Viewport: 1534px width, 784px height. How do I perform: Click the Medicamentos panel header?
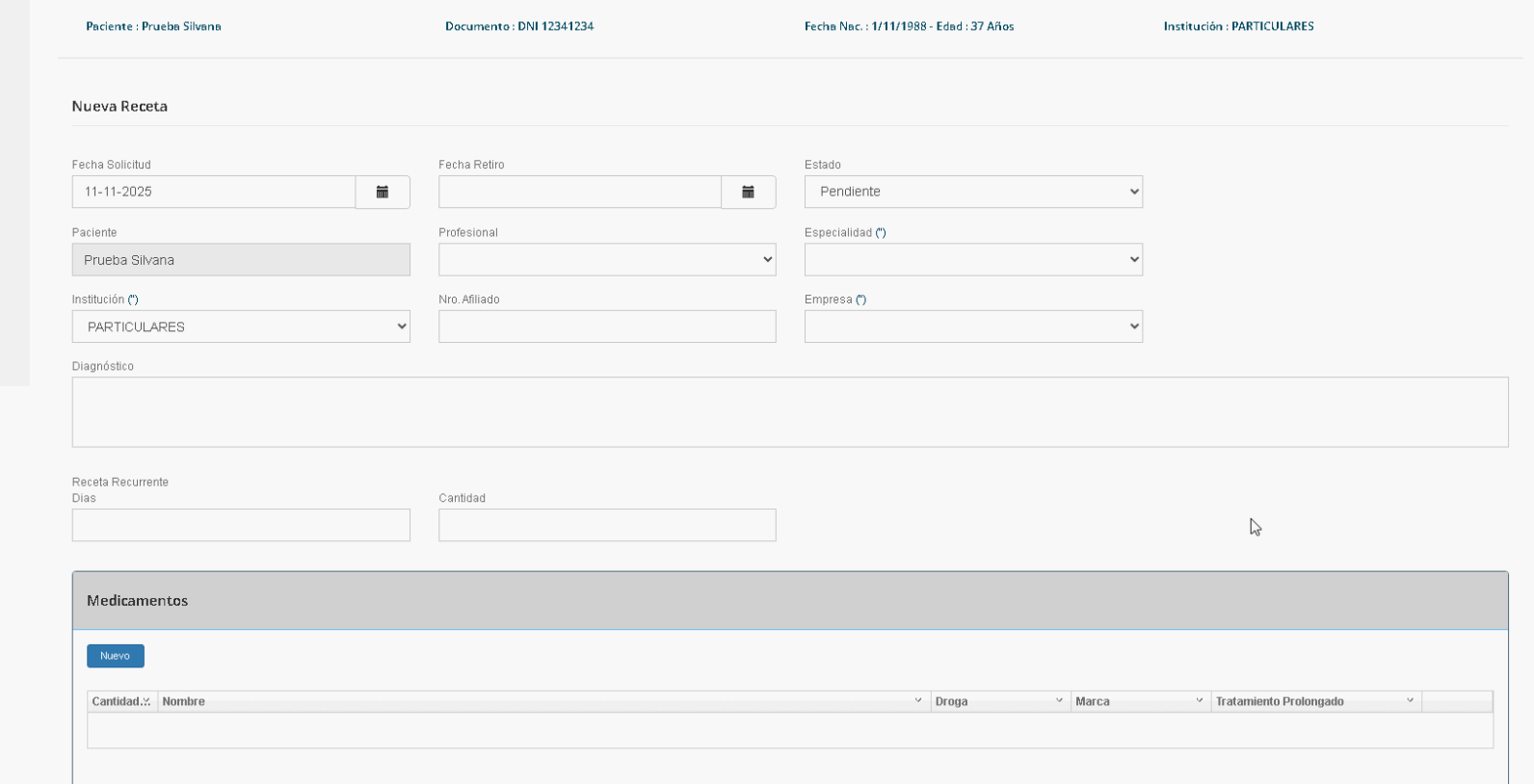(789, 600)
